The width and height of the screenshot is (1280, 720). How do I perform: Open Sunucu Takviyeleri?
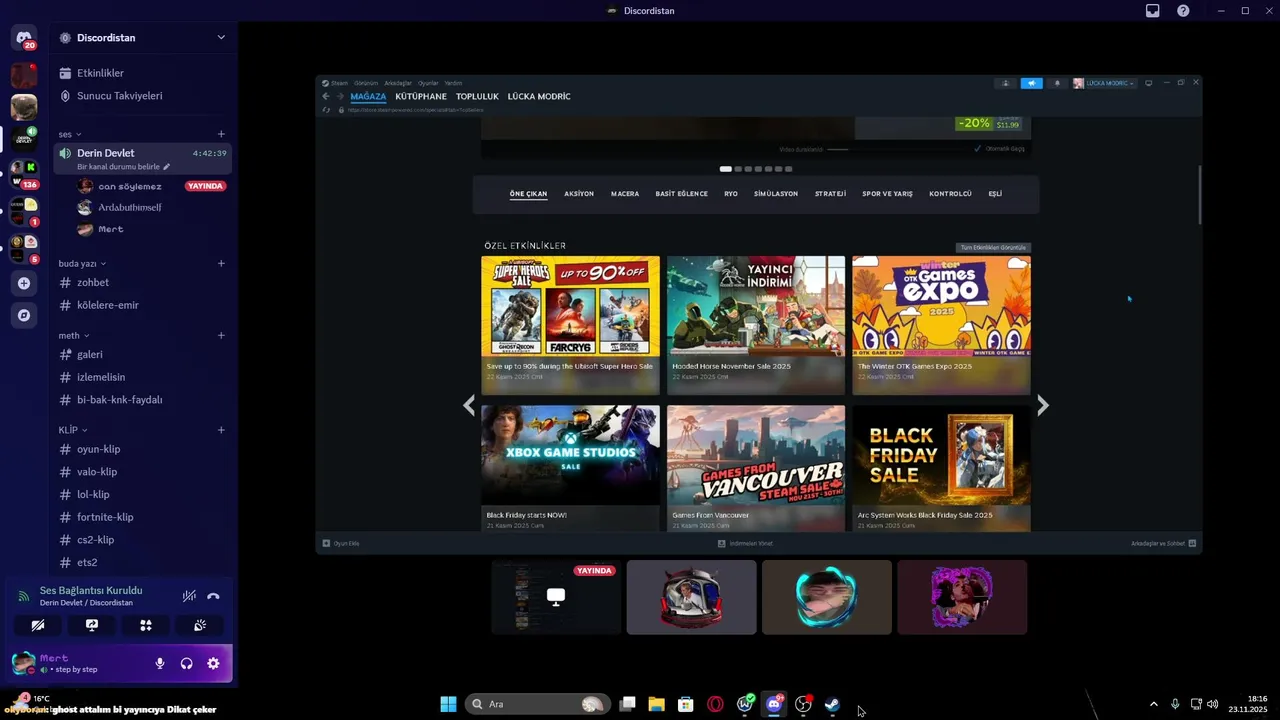[x=119, y=96]
